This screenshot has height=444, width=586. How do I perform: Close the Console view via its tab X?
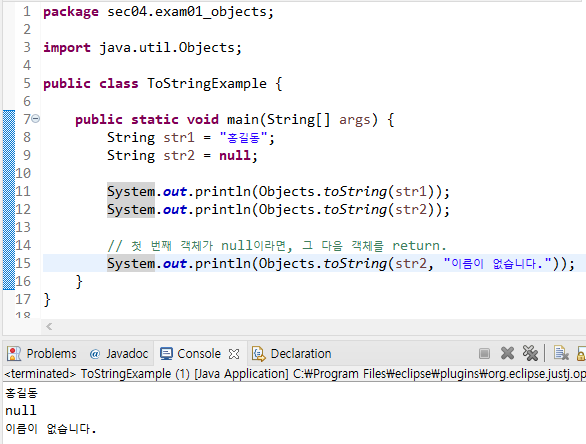click(234, 354)
